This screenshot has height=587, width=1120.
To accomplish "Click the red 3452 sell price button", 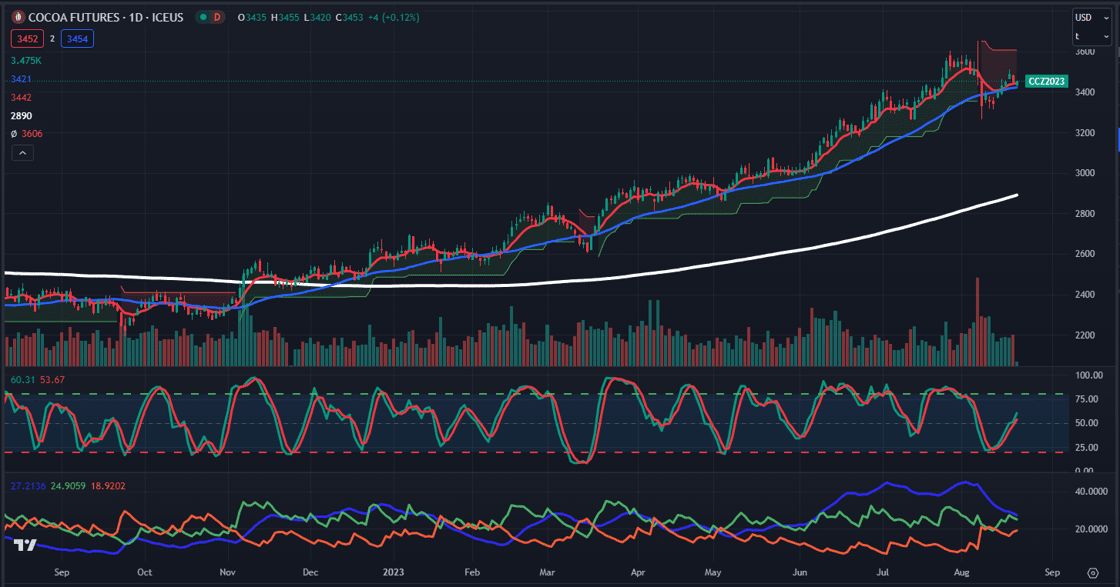I will (x=27, y=39).
